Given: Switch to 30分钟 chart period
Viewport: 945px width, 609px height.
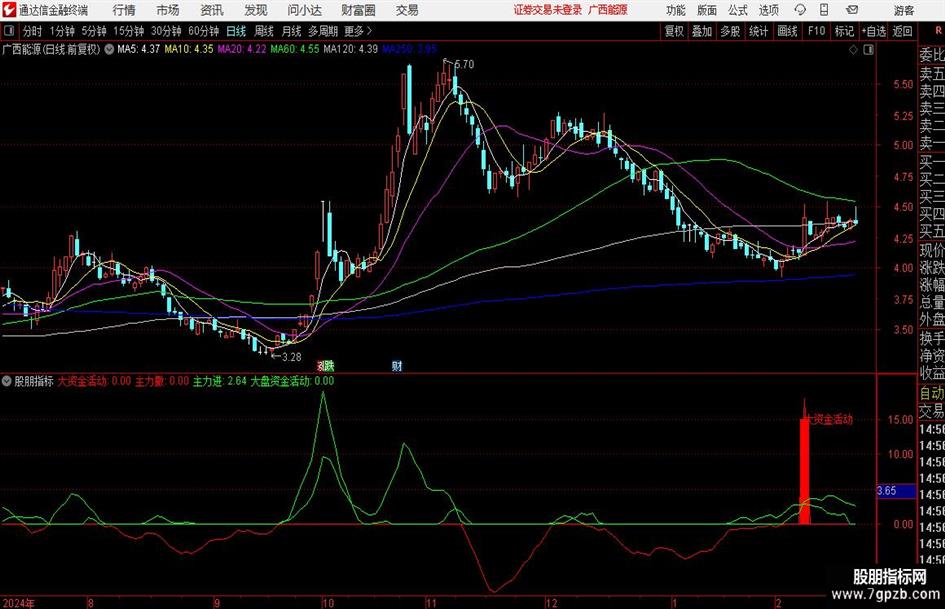Looking at the screenshot, I should pos(166,31).
